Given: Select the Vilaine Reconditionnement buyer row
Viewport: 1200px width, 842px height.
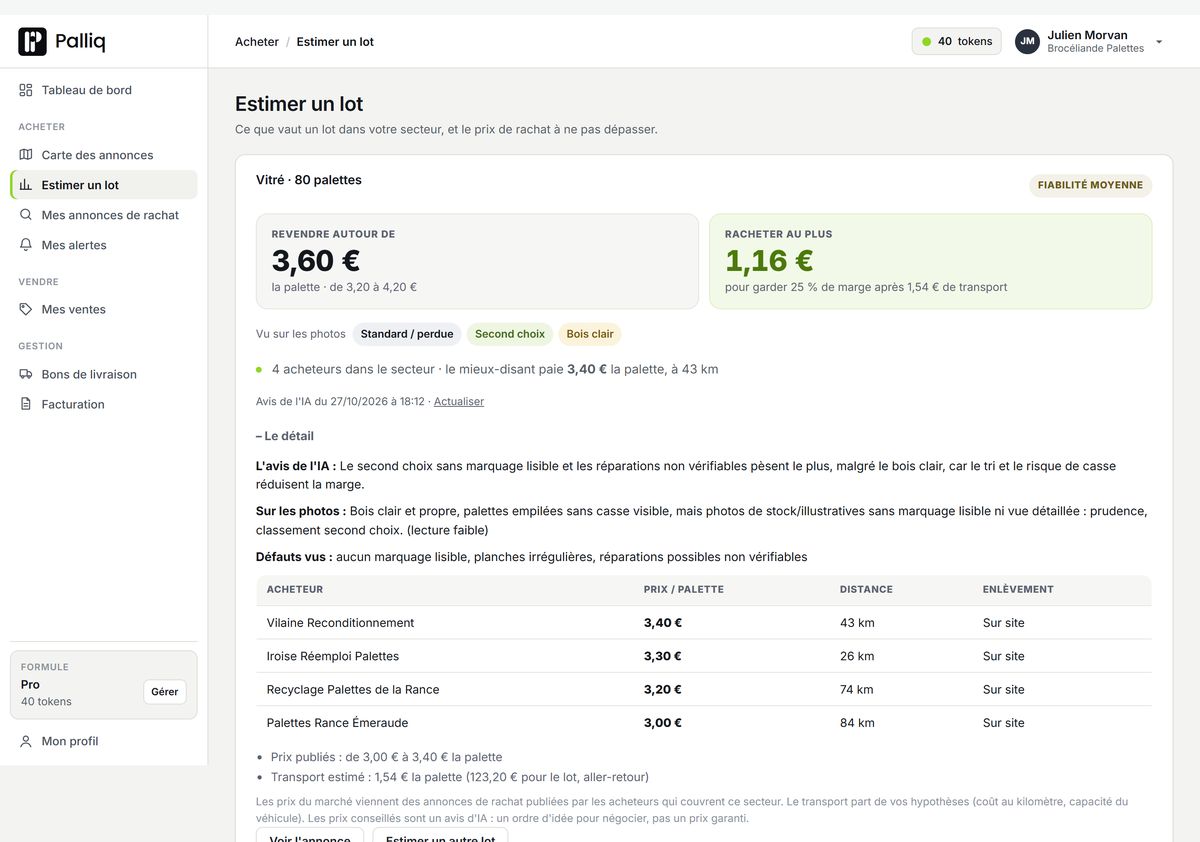Looking at the screenshot, I should 704,623.
